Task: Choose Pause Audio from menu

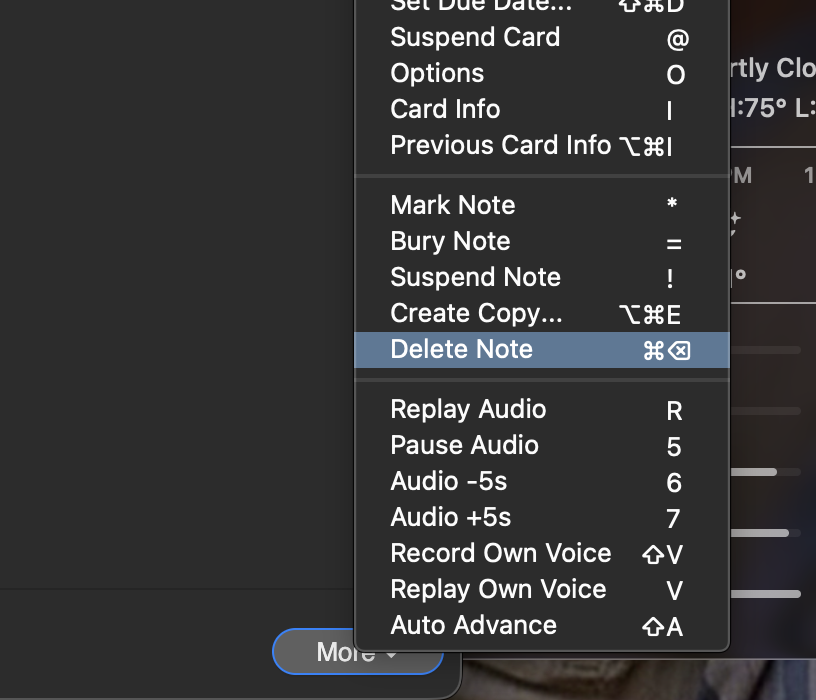Action: (x=542, y=446)
